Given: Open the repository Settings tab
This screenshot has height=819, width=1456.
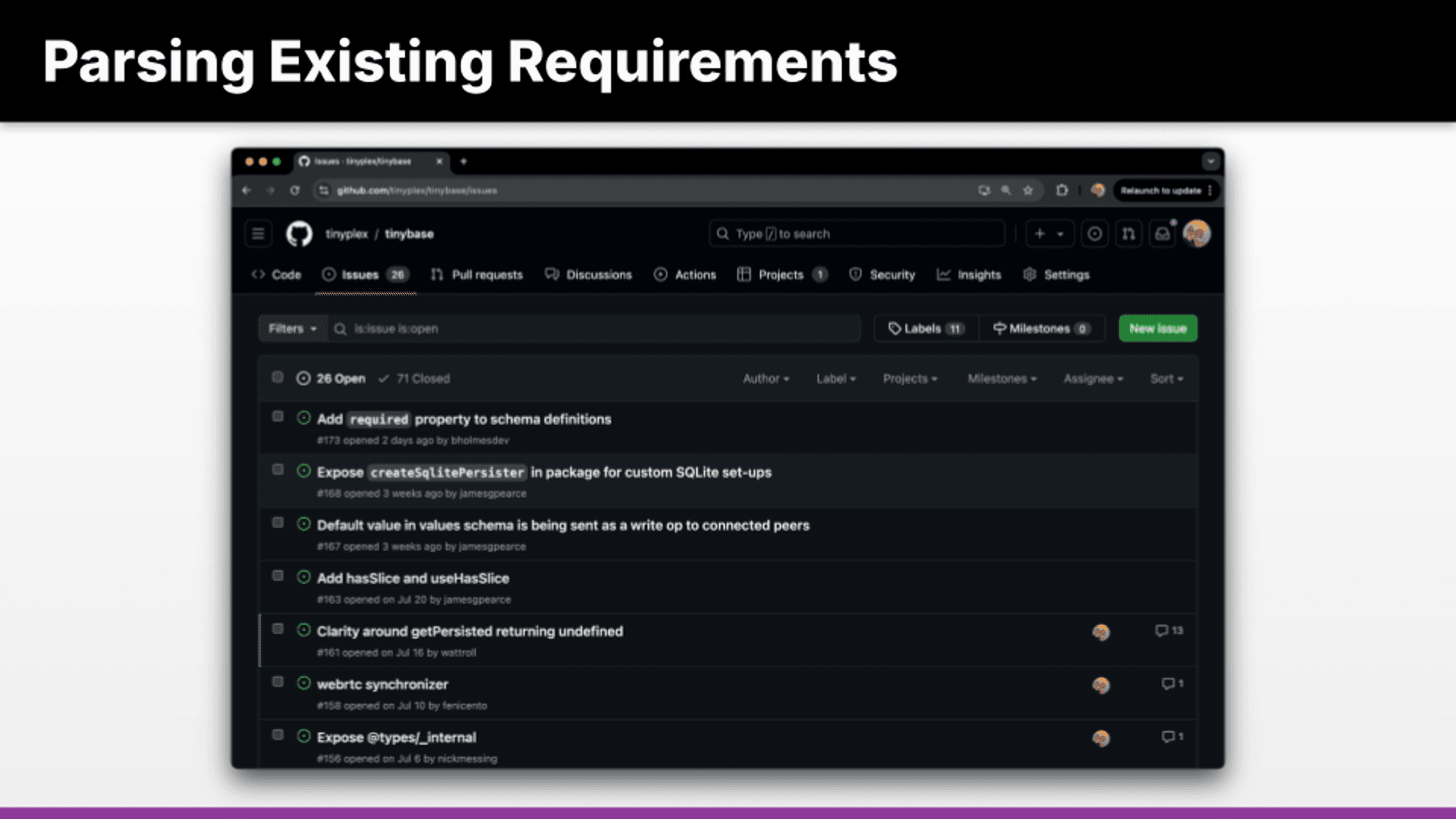Looking at the screenshot, I should click(1056, 275).
